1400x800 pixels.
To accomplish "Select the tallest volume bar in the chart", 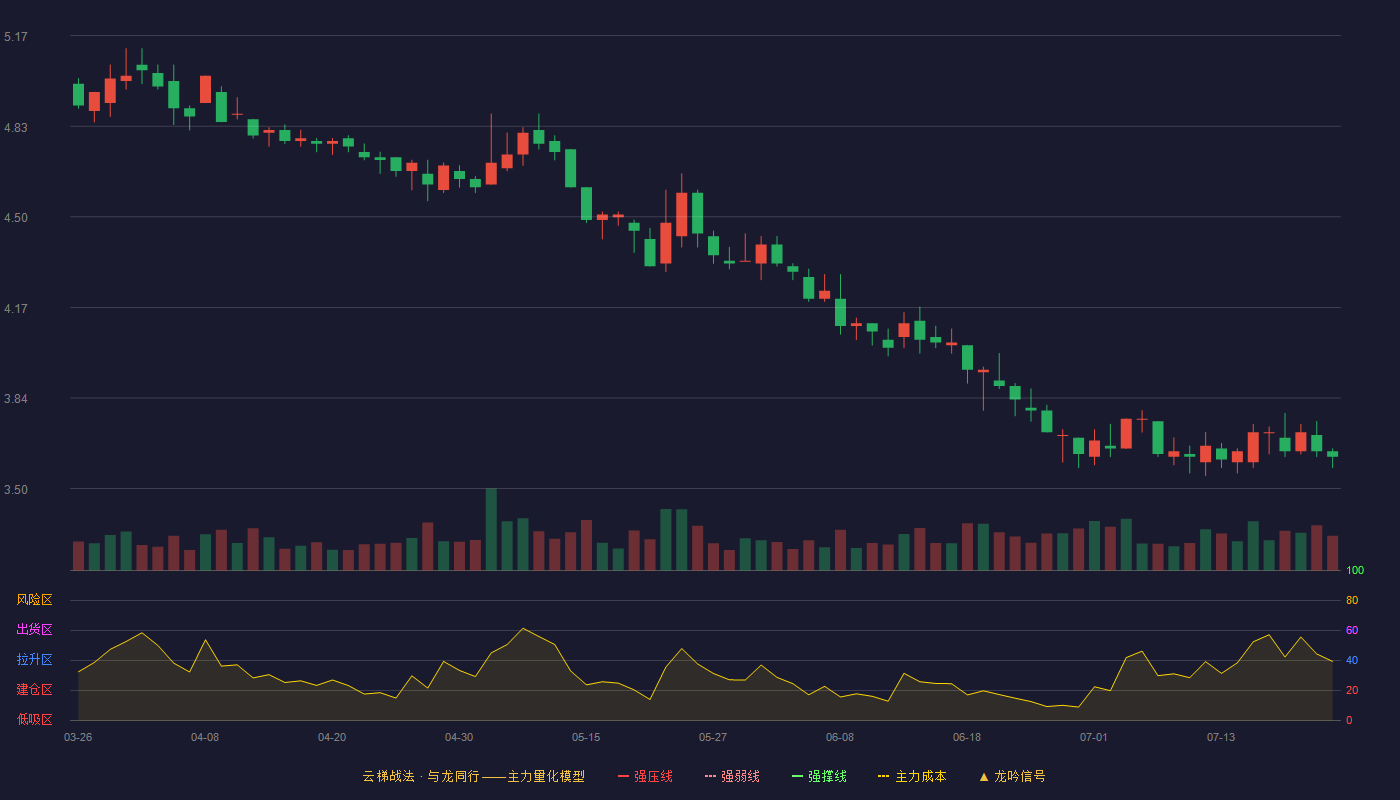I will (x=491, y=529).
